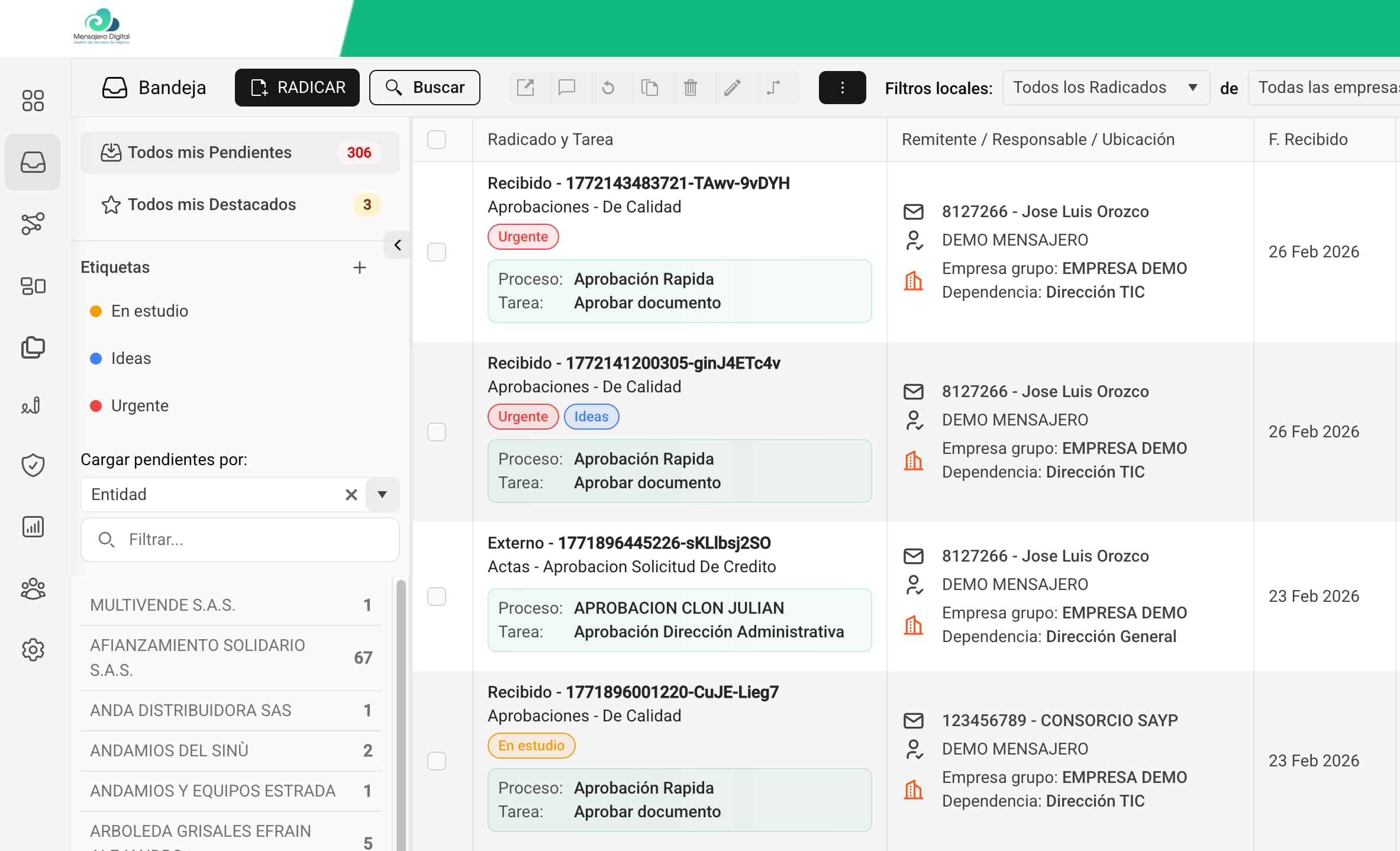Toggle the select-all checkbox in table header

pyautogui.click(x=437, y=140)
